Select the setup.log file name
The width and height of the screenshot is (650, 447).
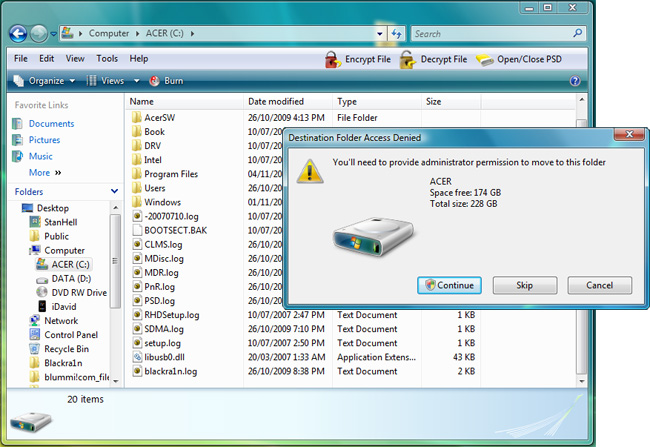point(162,343)
